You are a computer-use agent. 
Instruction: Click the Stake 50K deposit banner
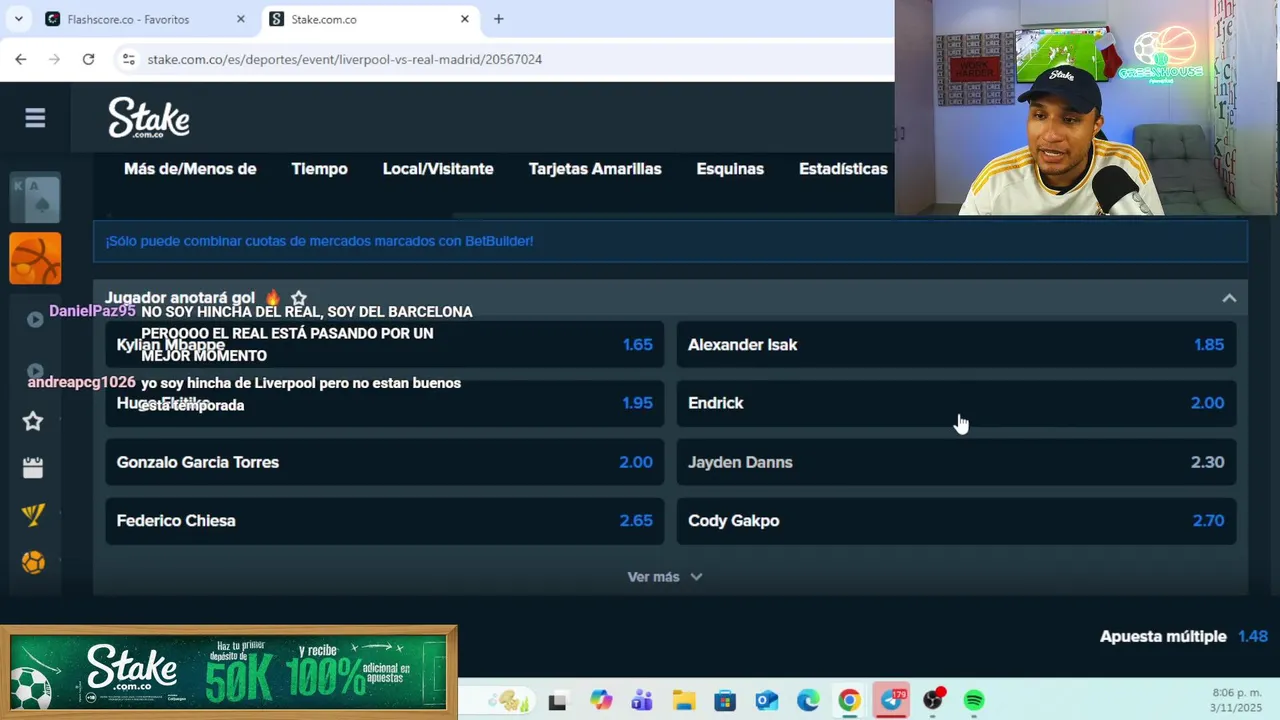coord(229,672)
